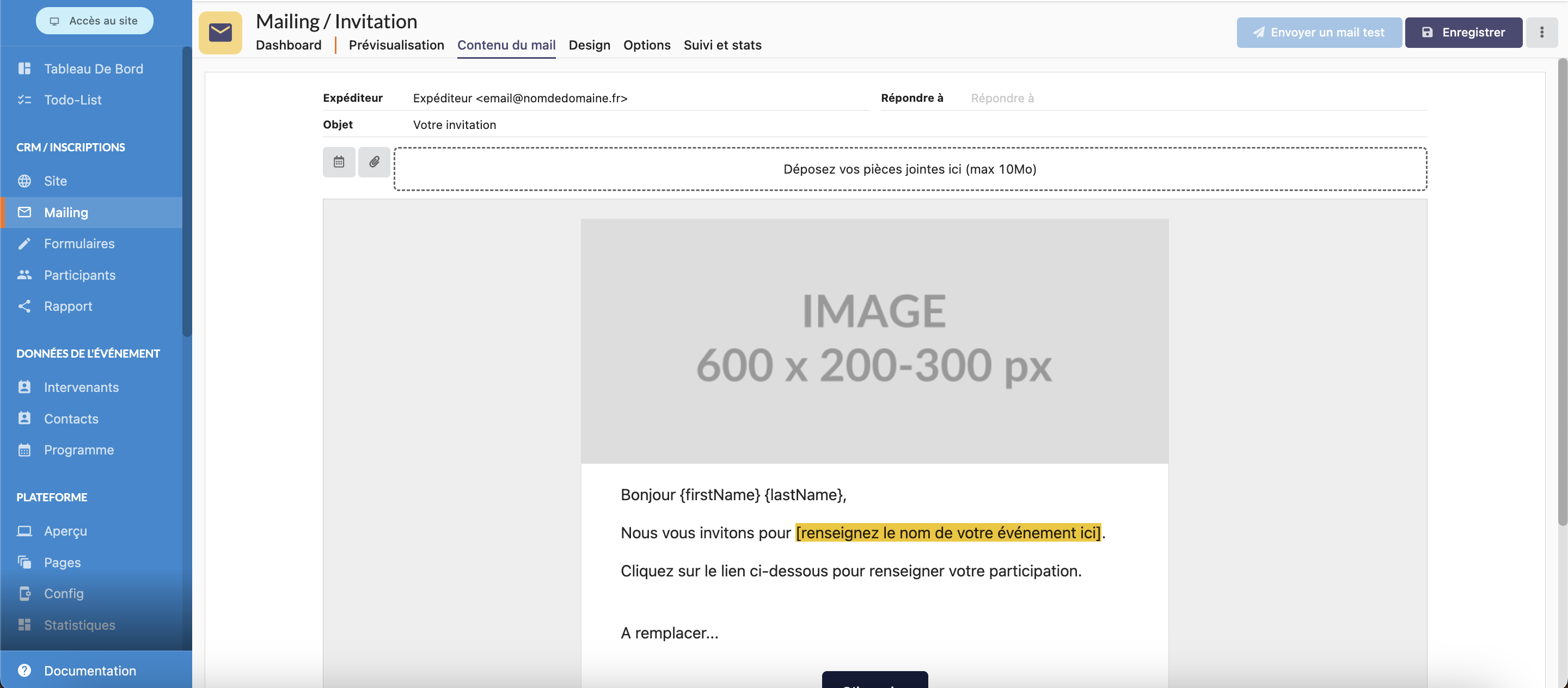The height and width of the screenshot is (688, 1568).
Task: Click the Enregistrer save button
Action: click(x=1463, y=32)
